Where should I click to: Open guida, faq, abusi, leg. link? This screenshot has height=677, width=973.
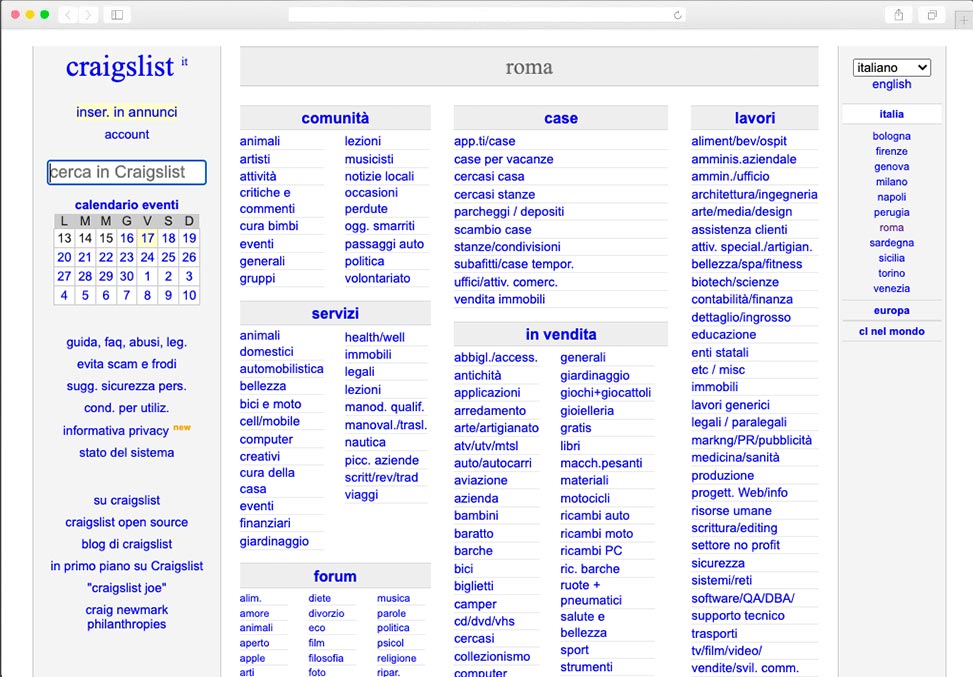(x=127, y=343)
